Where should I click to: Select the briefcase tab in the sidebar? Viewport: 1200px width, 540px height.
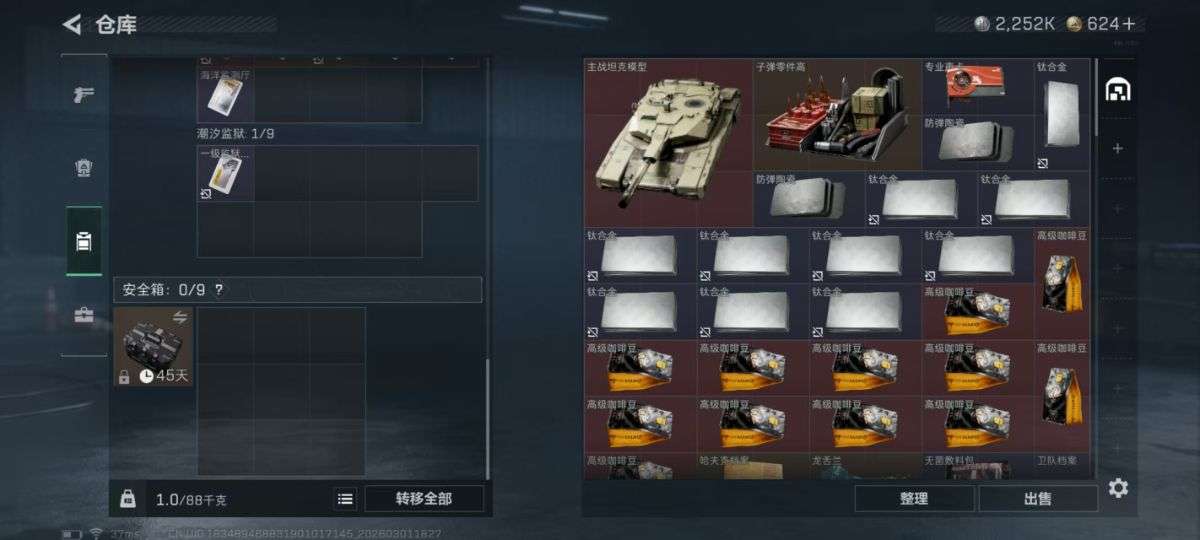pyautogui.click(x=84, y=316)
